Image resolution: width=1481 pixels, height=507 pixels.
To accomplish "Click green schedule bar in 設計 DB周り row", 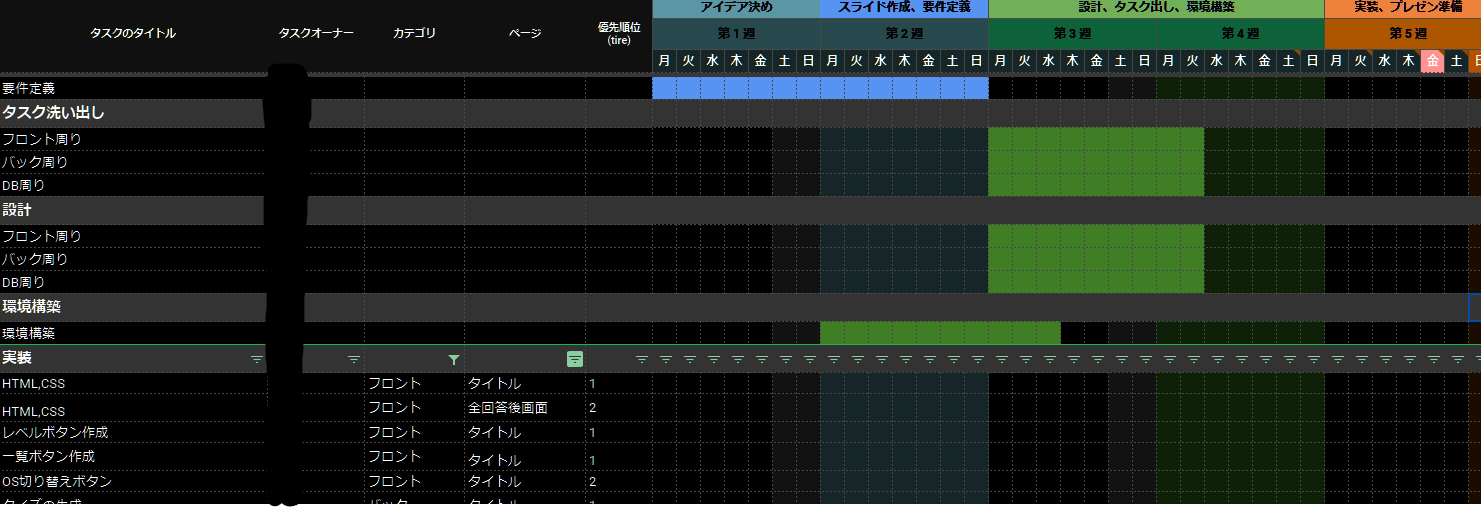I will coord(1096,282).
